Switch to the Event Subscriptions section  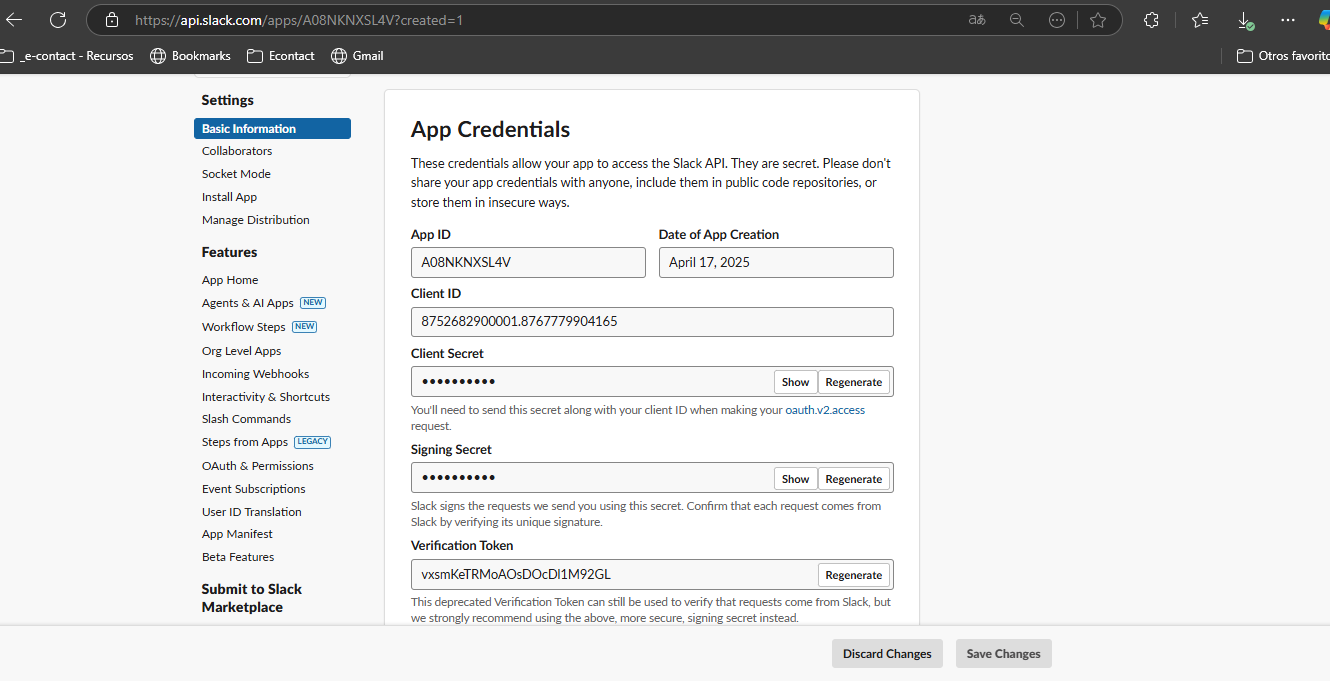click(253, 488)
